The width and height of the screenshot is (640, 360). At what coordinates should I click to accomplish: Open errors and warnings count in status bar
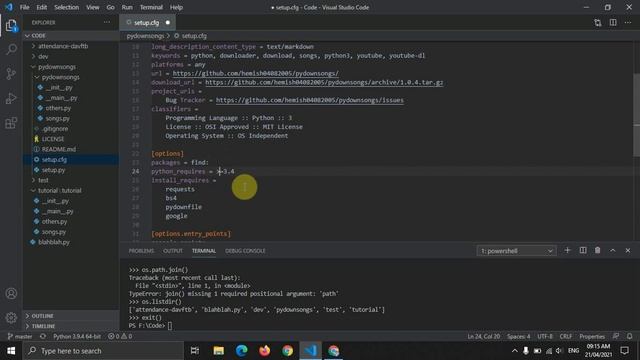(120, 336)
